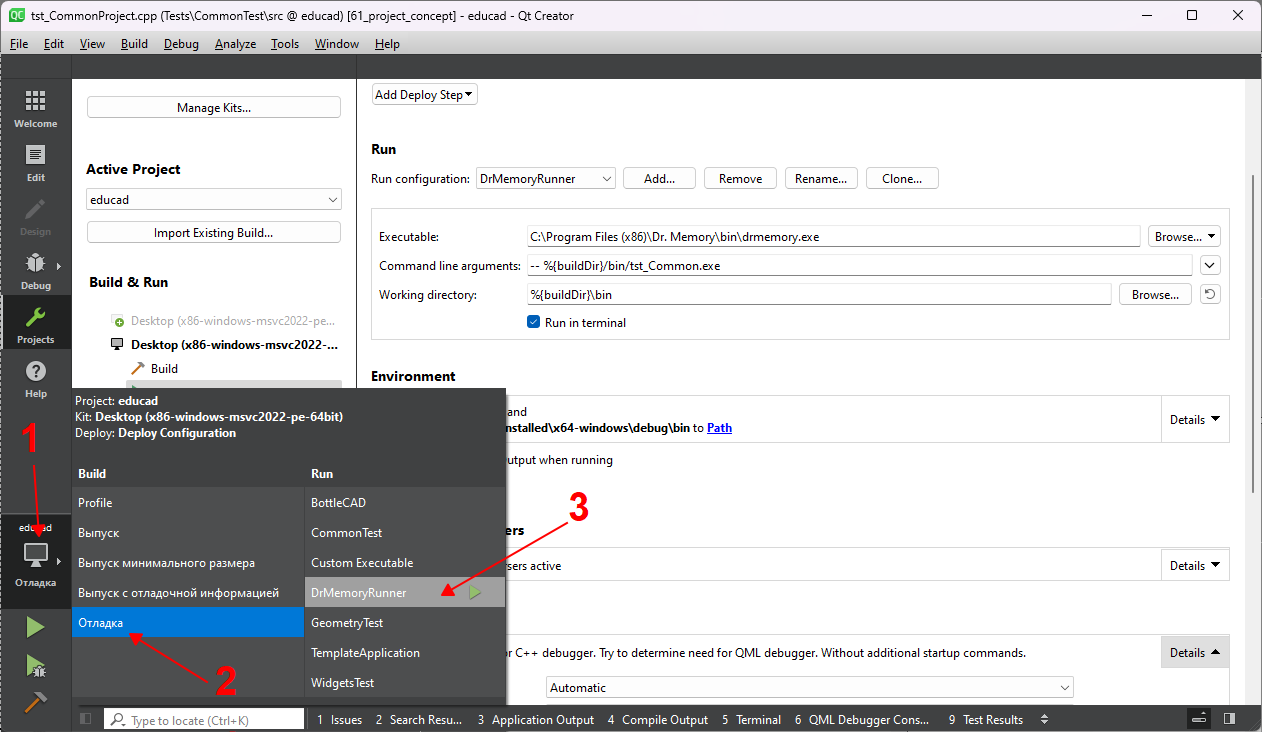The height and width of the screenshot is (732, 1262).
Task: Open the Add Deploy Step dropdown
Action: coord(425,95)
